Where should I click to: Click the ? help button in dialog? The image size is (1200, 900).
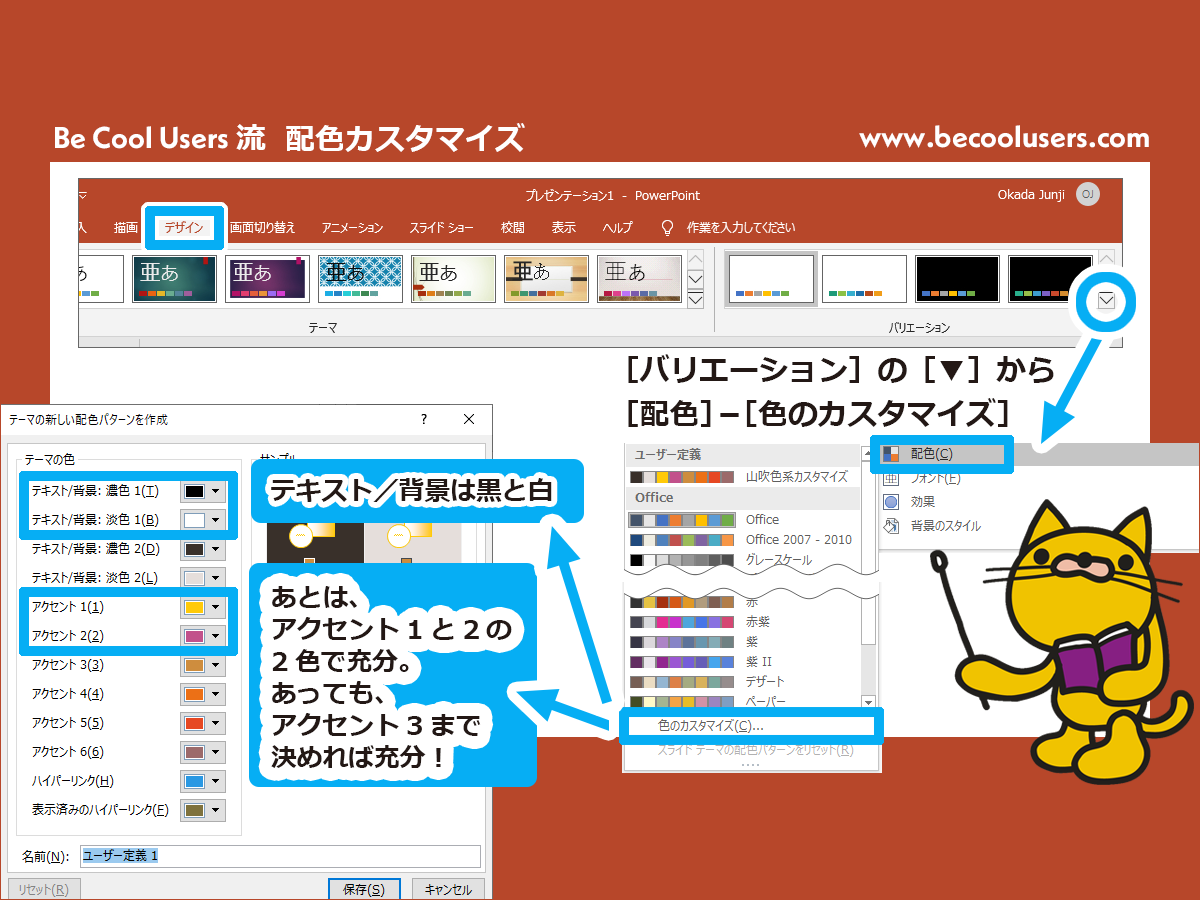[424, 420]
